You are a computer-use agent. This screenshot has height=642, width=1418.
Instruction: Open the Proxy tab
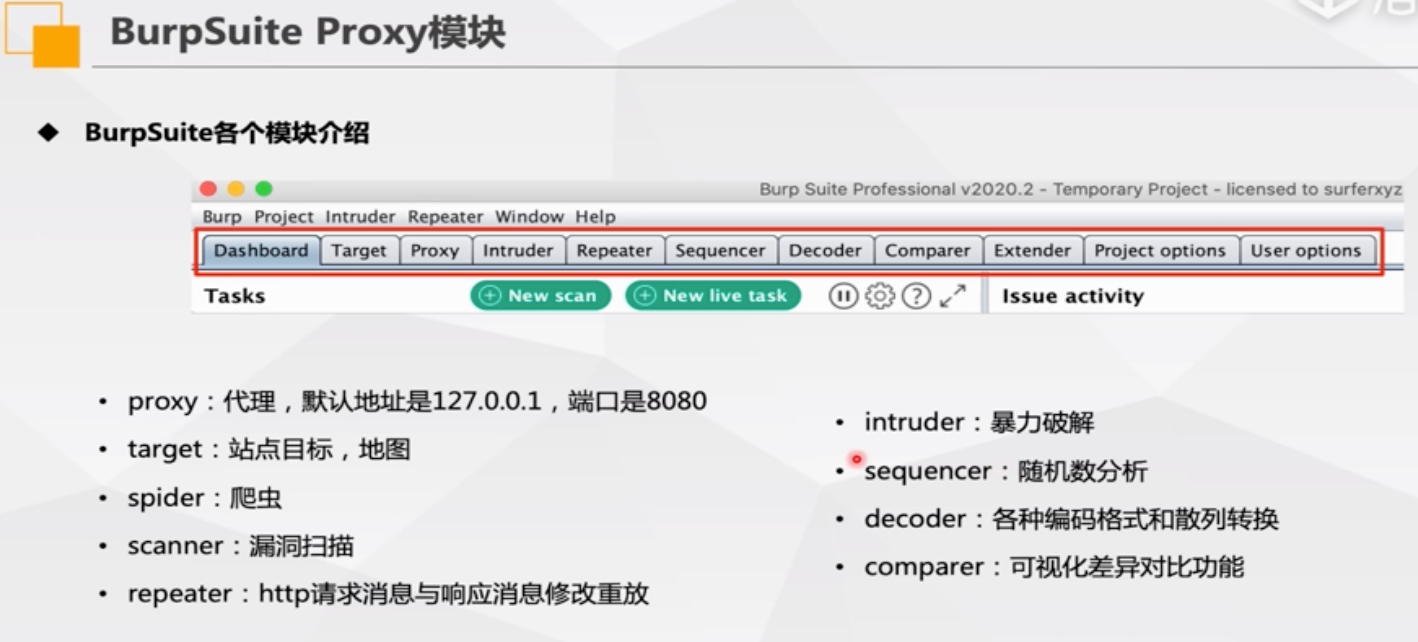coord(435,250)
